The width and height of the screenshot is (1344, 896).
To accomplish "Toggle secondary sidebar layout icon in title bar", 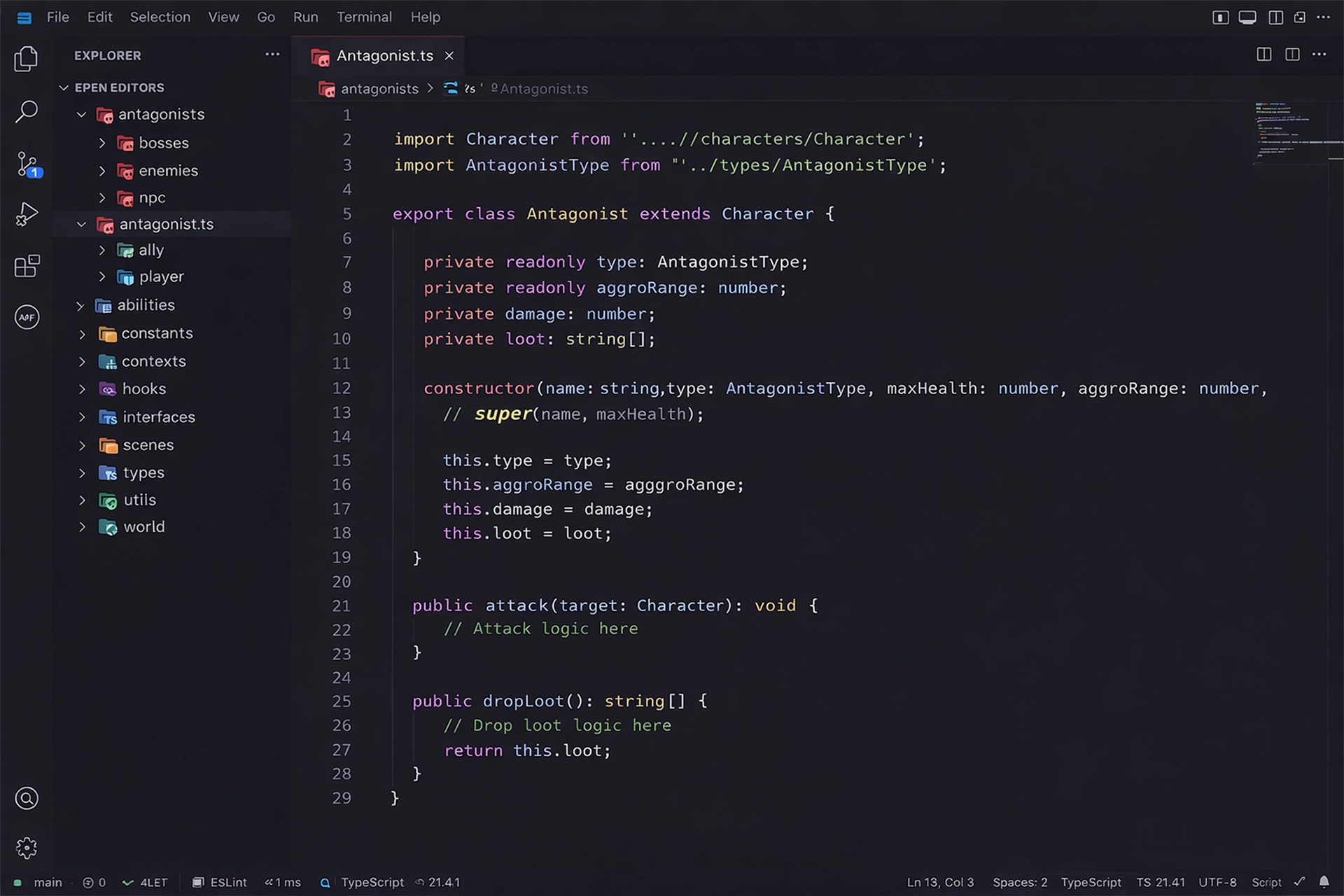I will pos(1276,17).
